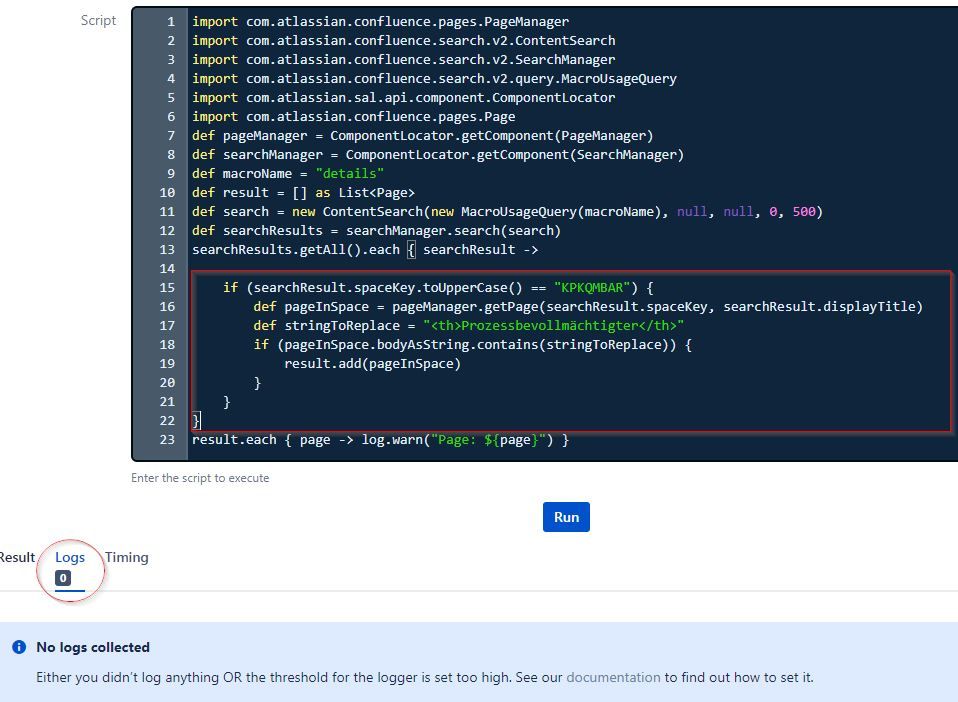Click the Logs count badge showing 0
The image size is (958, 702).
[63, 577]
